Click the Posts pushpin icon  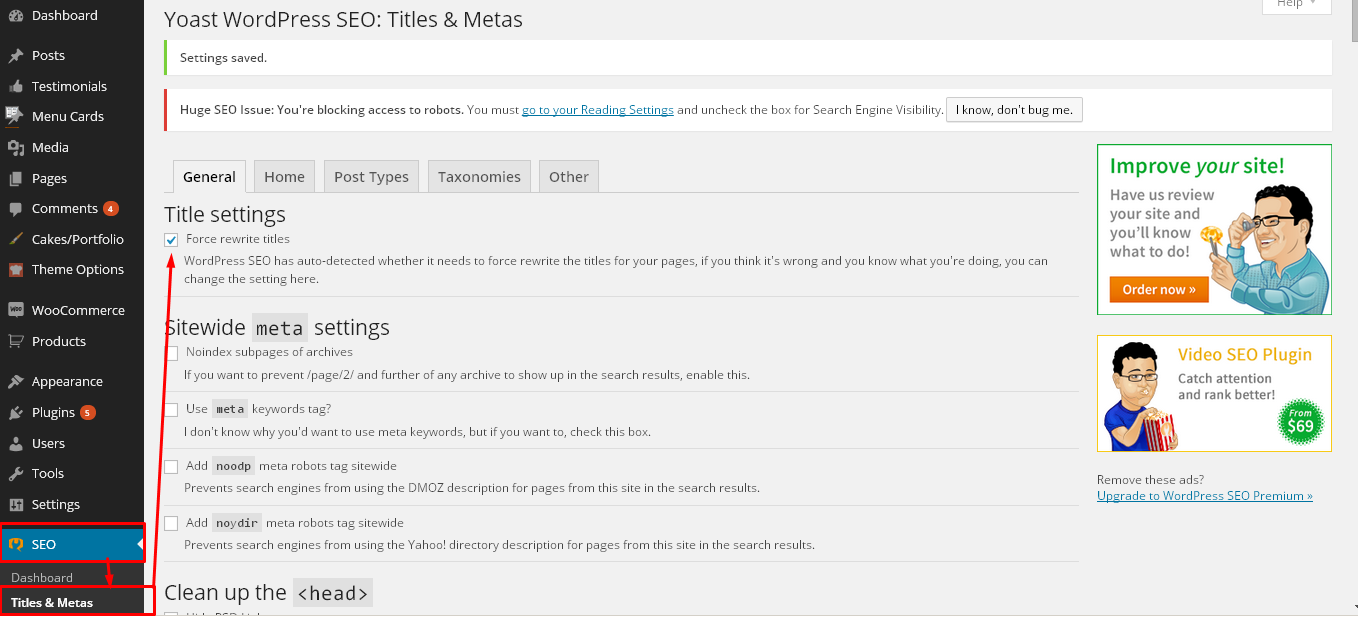point(15,56)
